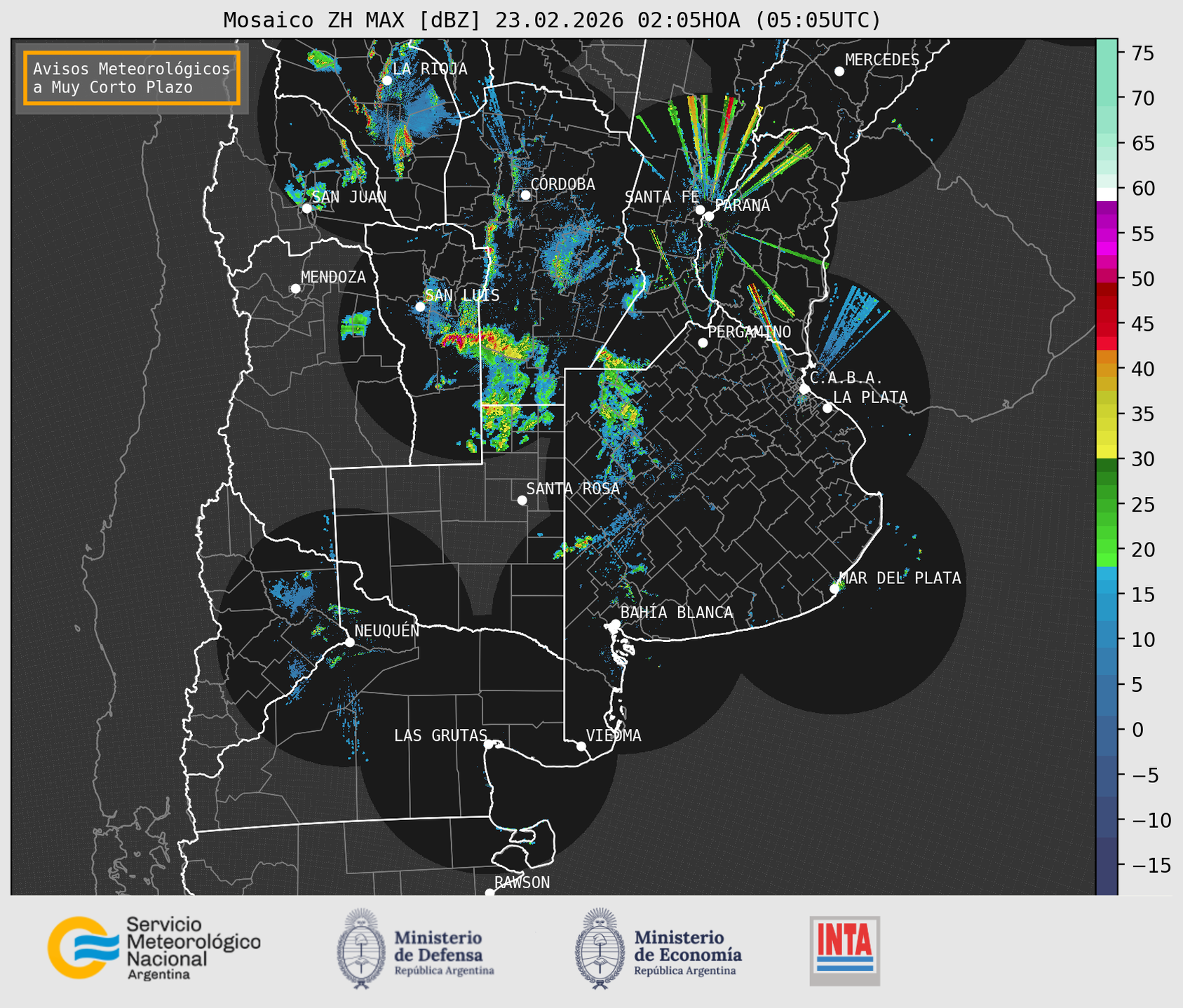Screen dimensions: 1183x1008
Task: Click the MAR DEL PLATA label
Action: point(900,578)
